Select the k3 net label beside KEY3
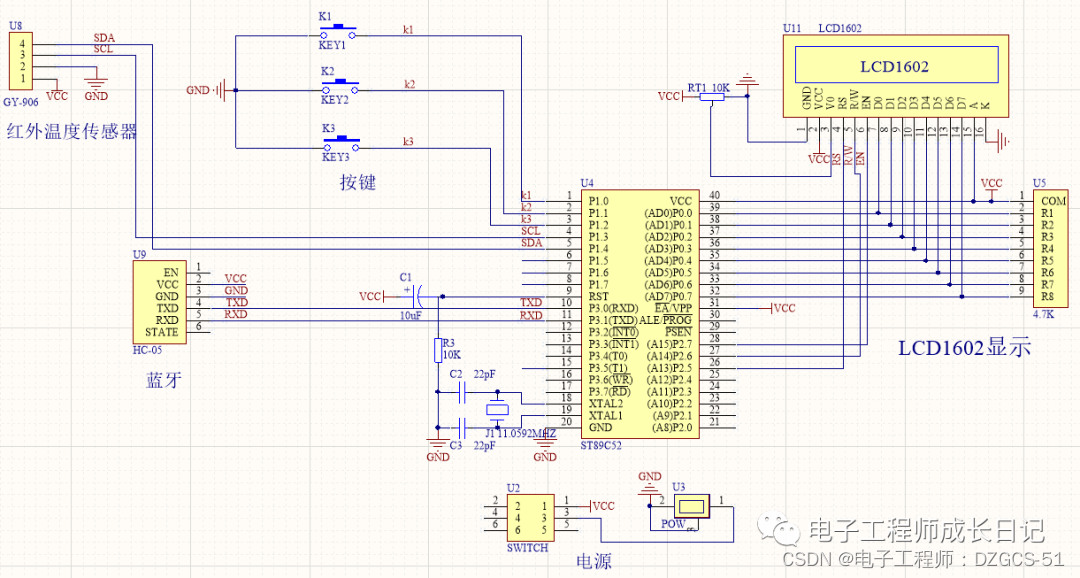Viewport: 1080px width, 578px height. click(408, 142)
